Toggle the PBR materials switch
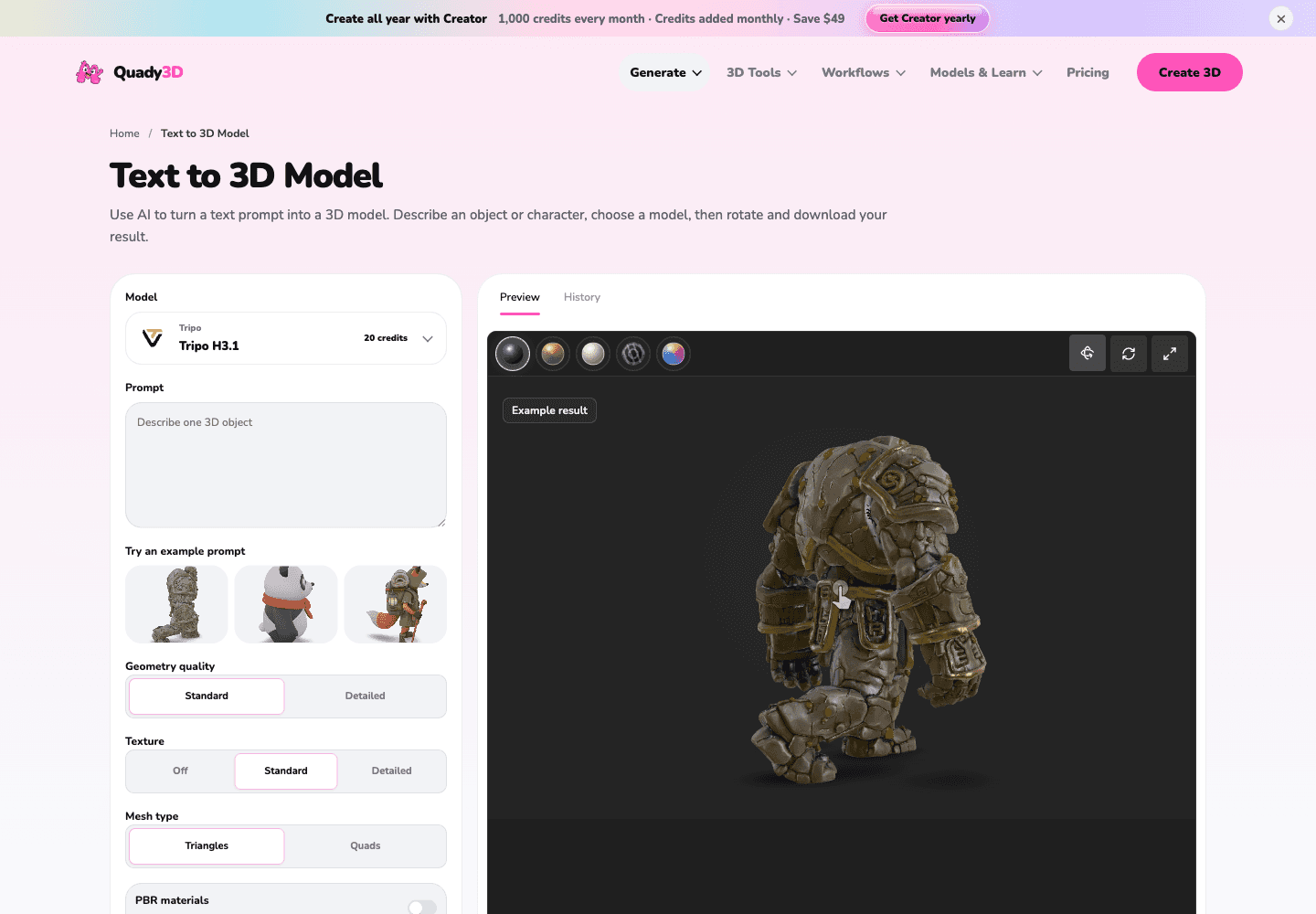The width and height of the screenshot is (1316, 914). click(422, 907)
